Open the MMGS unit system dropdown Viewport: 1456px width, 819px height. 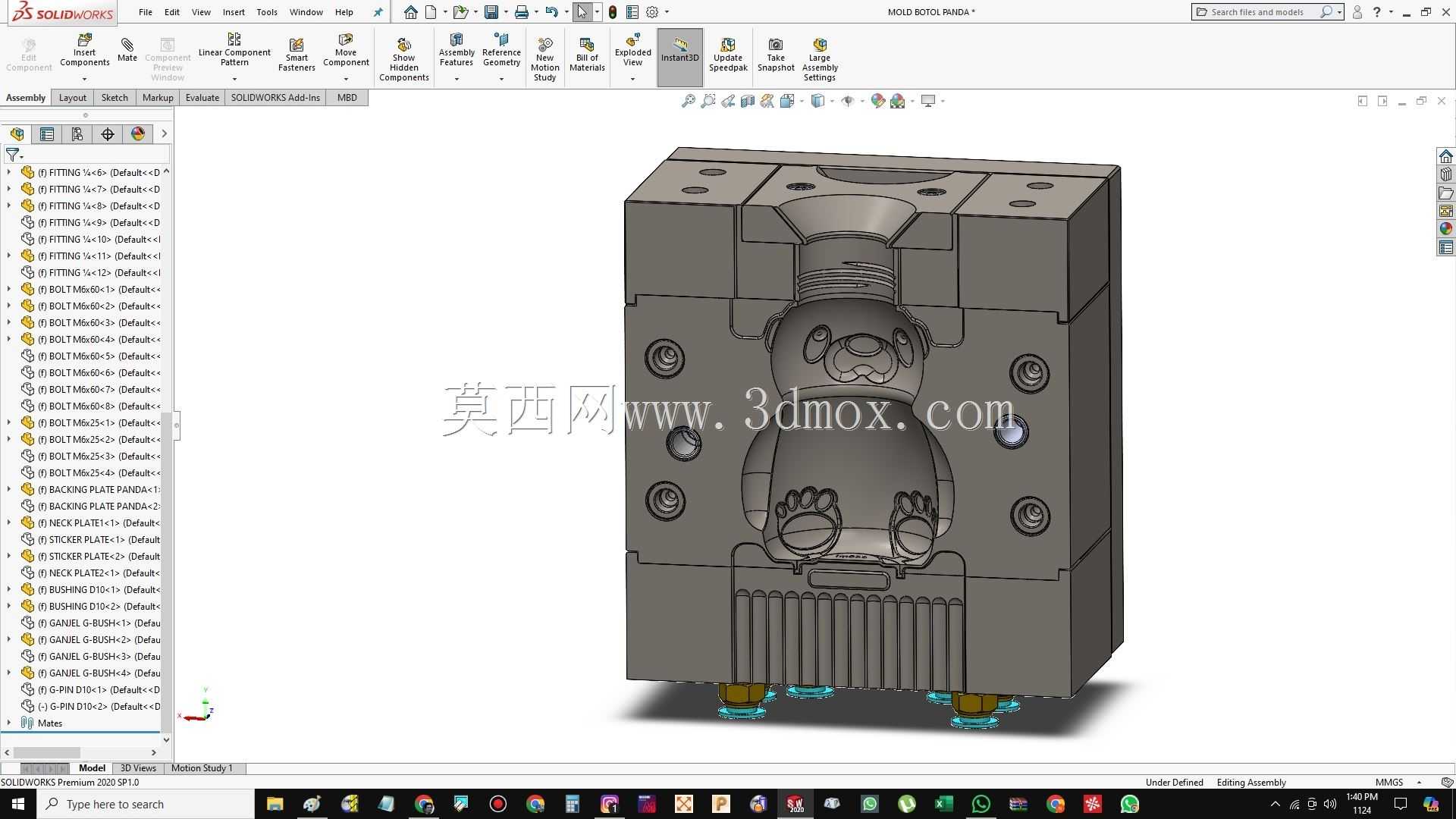(x=1419, y=783)
